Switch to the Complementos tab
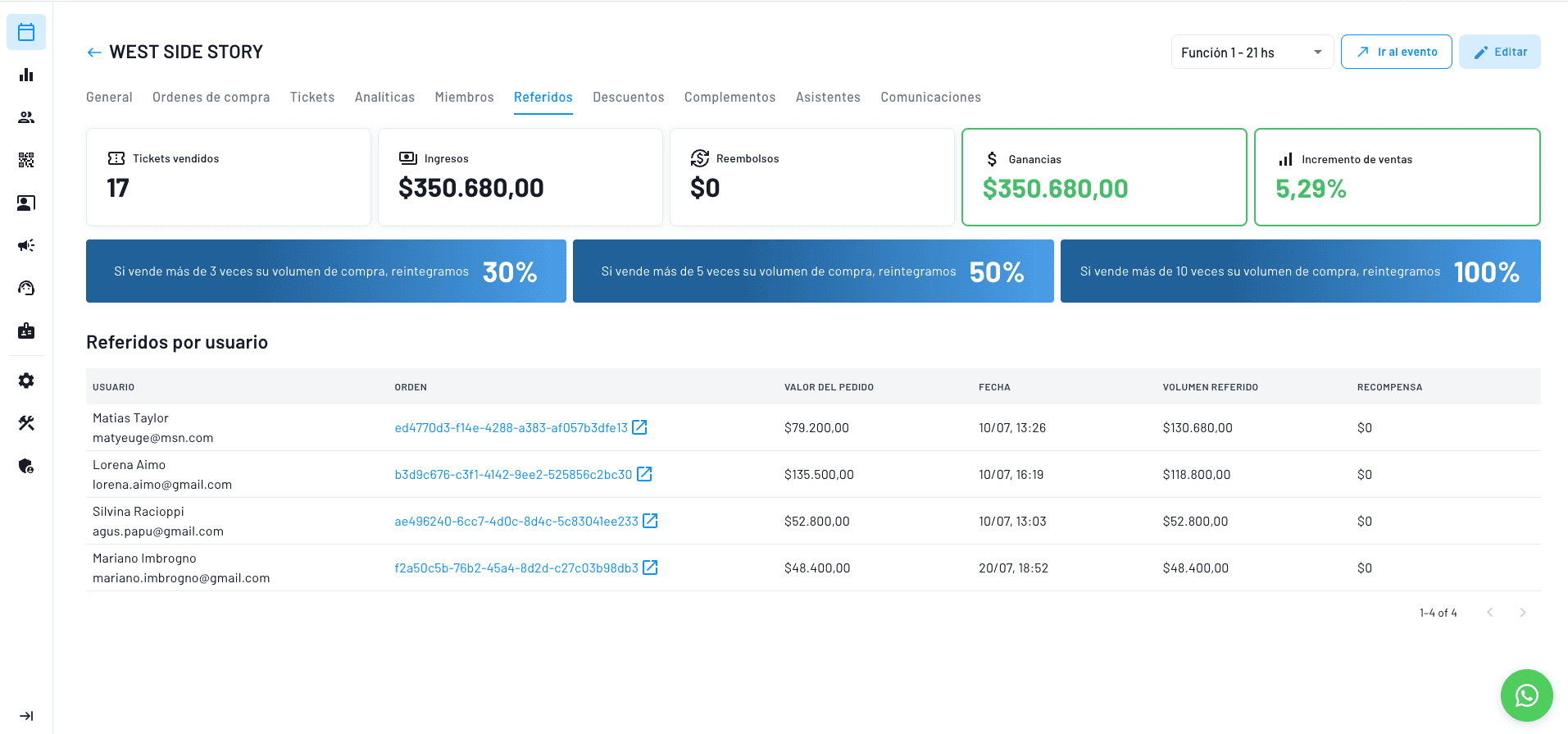1568x734 pixels. 729,97
